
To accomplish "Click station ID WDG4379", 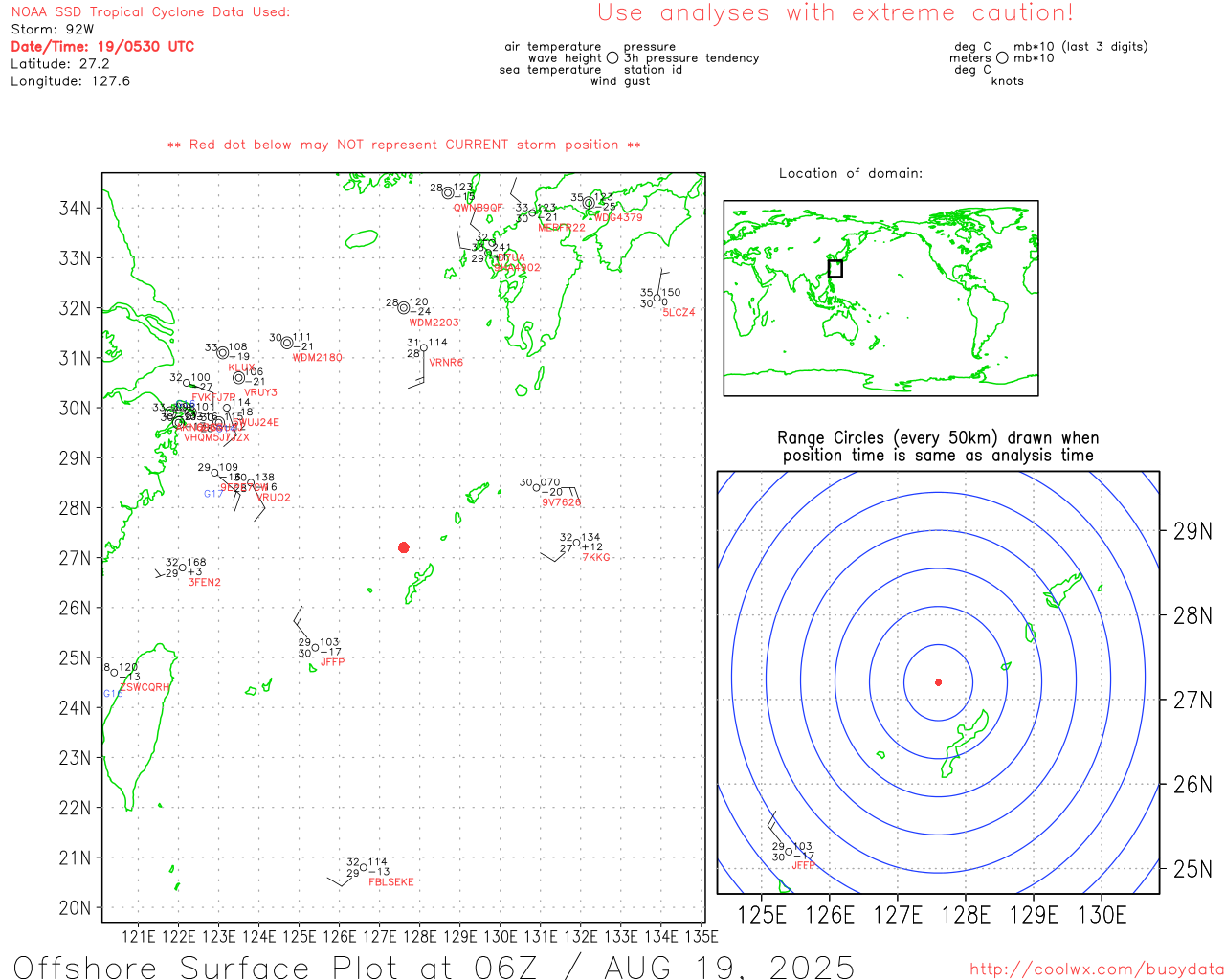I will 618,217.
